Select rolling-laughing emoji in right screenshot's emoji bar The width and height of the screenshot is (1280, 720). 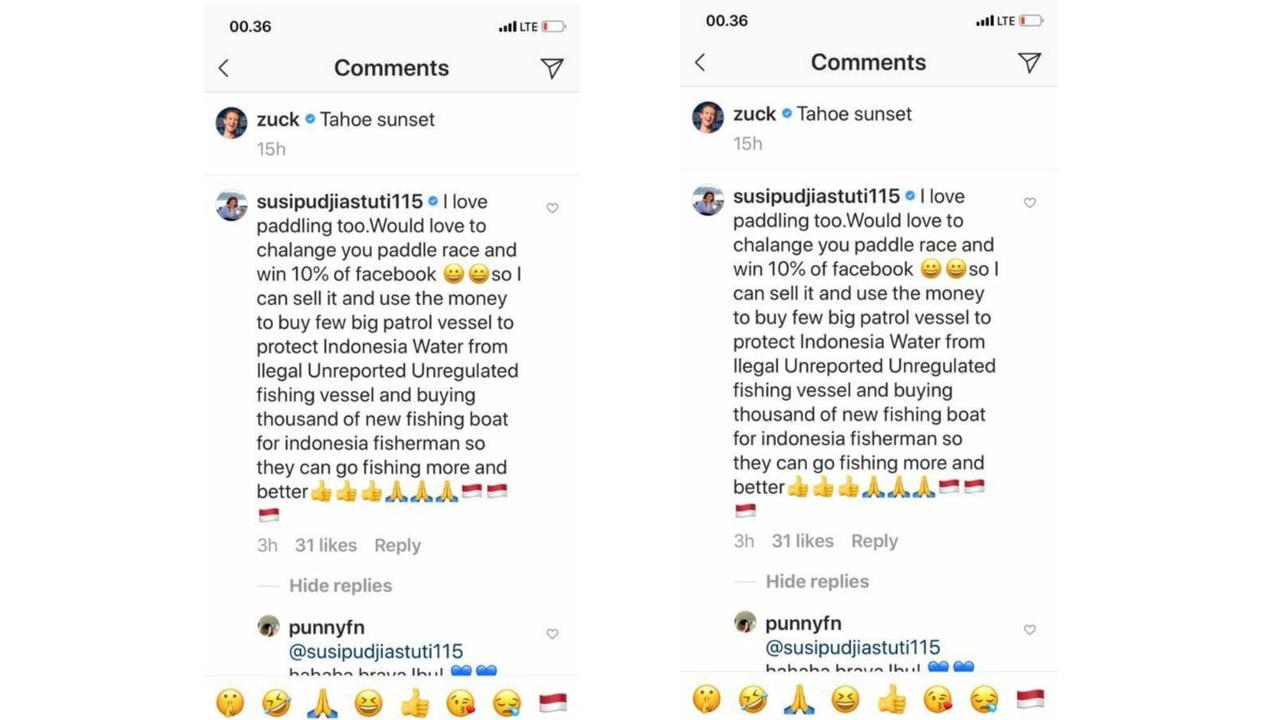pyautogui.click(x=752, y=700)
